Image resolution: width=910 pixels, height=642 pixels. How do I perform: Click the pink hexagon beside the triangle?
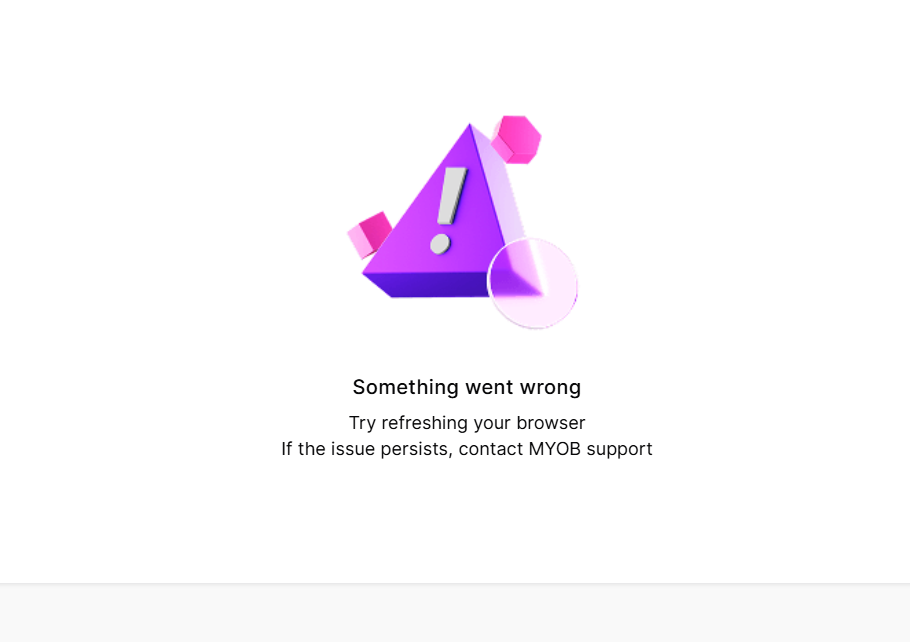tap(516, 139)
